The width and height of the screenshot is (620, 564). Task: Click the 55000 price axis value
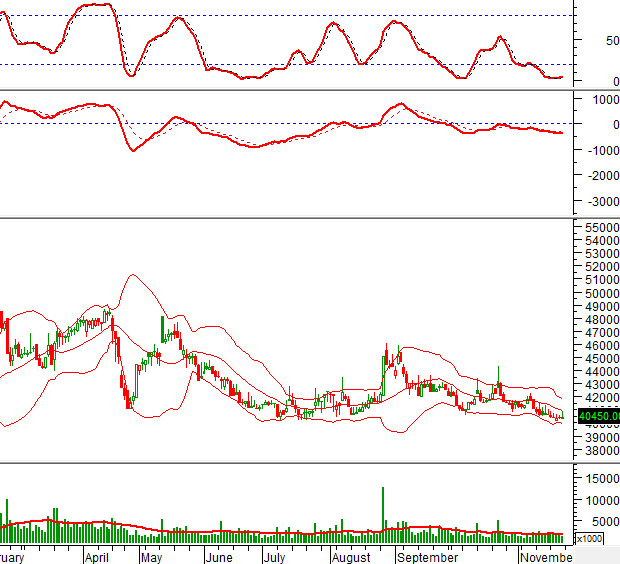pos(598,229)
